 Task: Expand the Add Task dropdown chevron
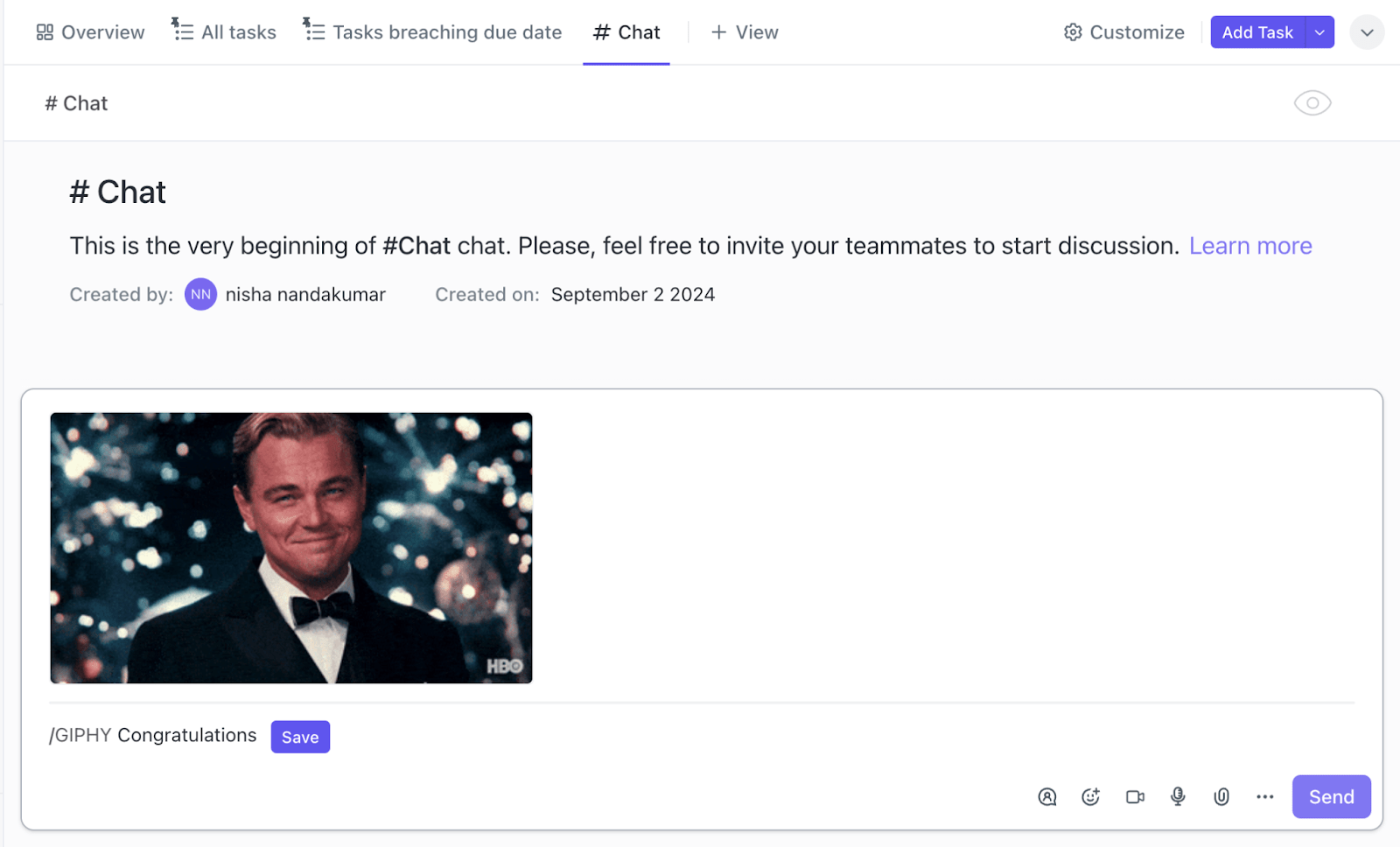(1319, 31)
